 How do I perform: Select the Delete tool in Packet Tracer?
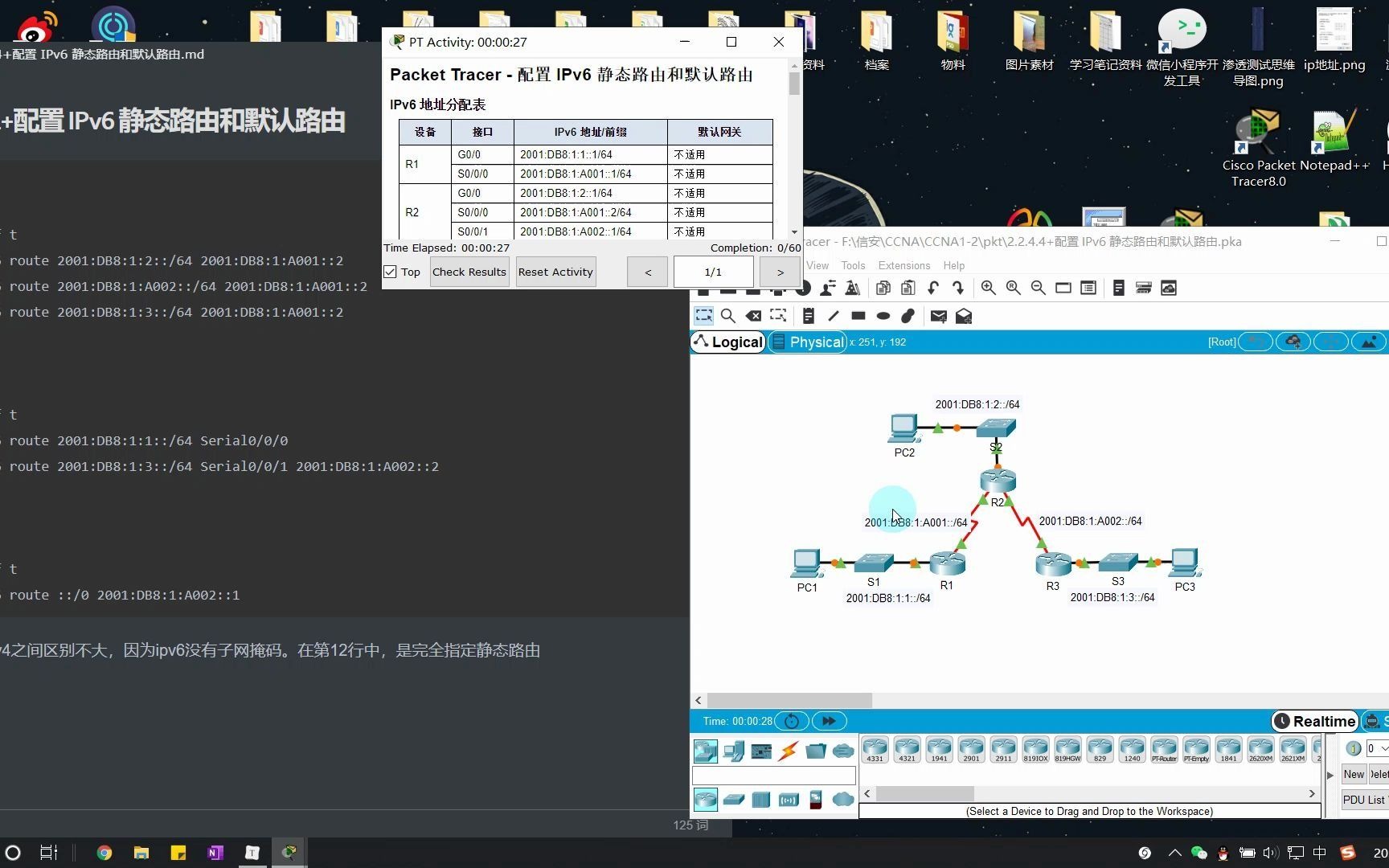pyautogui.click(x=753, y=315)
